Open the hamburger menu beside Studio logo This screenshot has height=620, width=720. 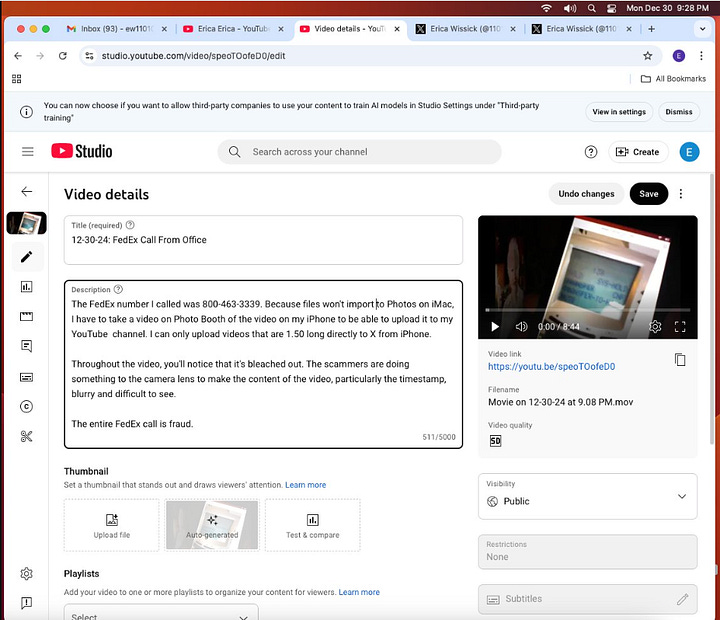(28, 152)
